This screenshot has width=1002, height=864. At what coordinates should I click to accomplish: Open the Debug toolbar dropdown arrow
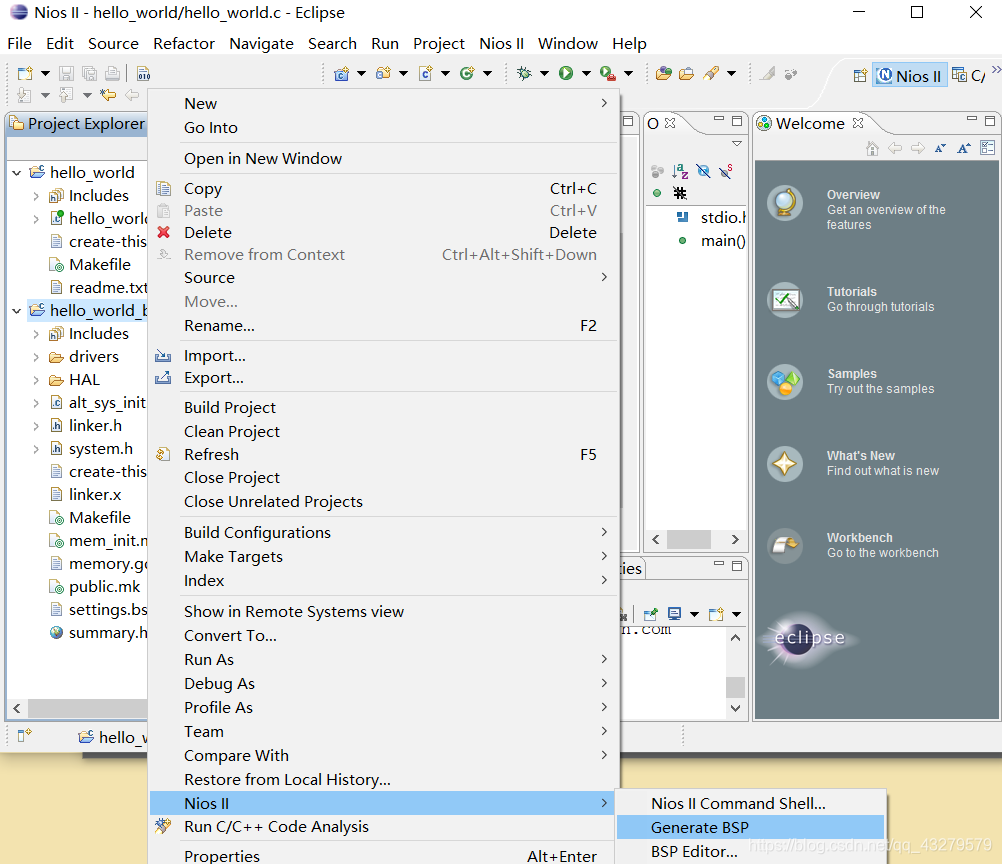(x=544, y=73)
